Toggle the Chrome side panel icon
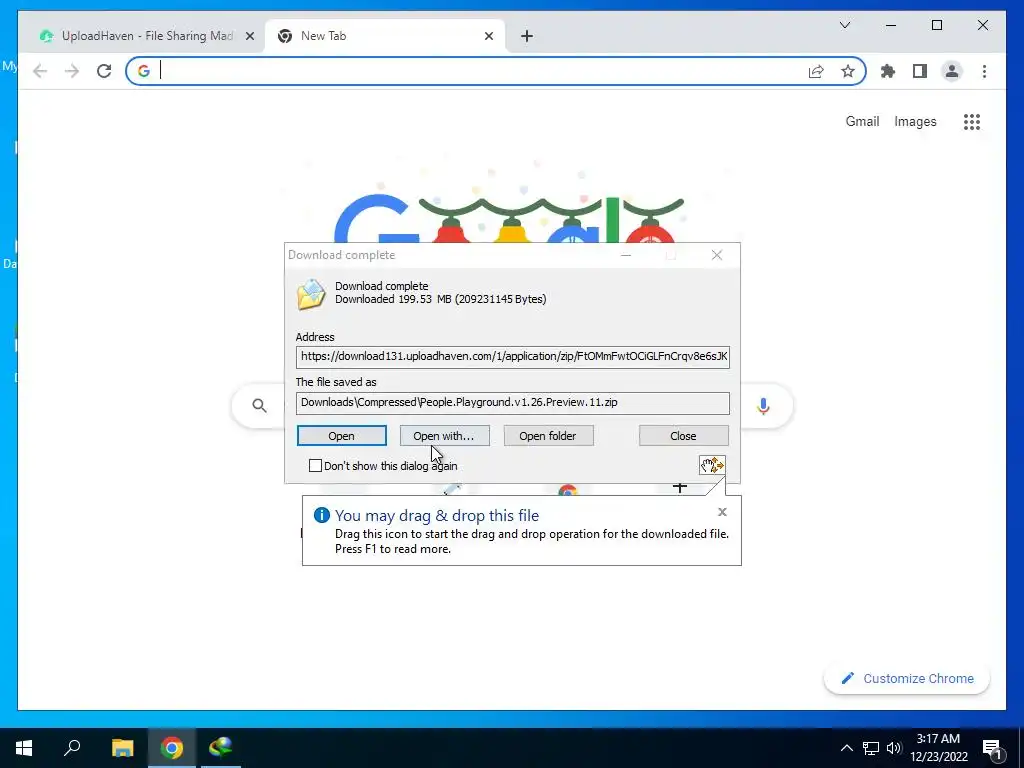Image resolution: width=1024 pixels, height=768 pixels. tap(920, 71)
